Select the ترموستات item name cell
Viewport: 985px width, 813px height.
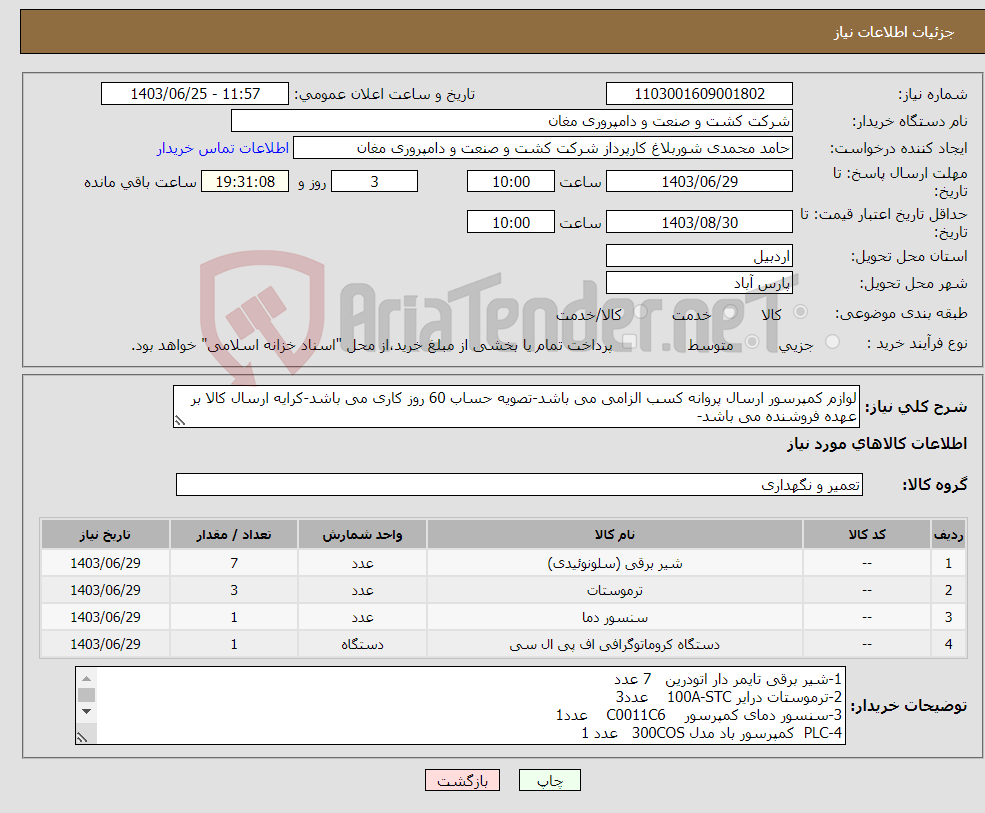[615, 591]
